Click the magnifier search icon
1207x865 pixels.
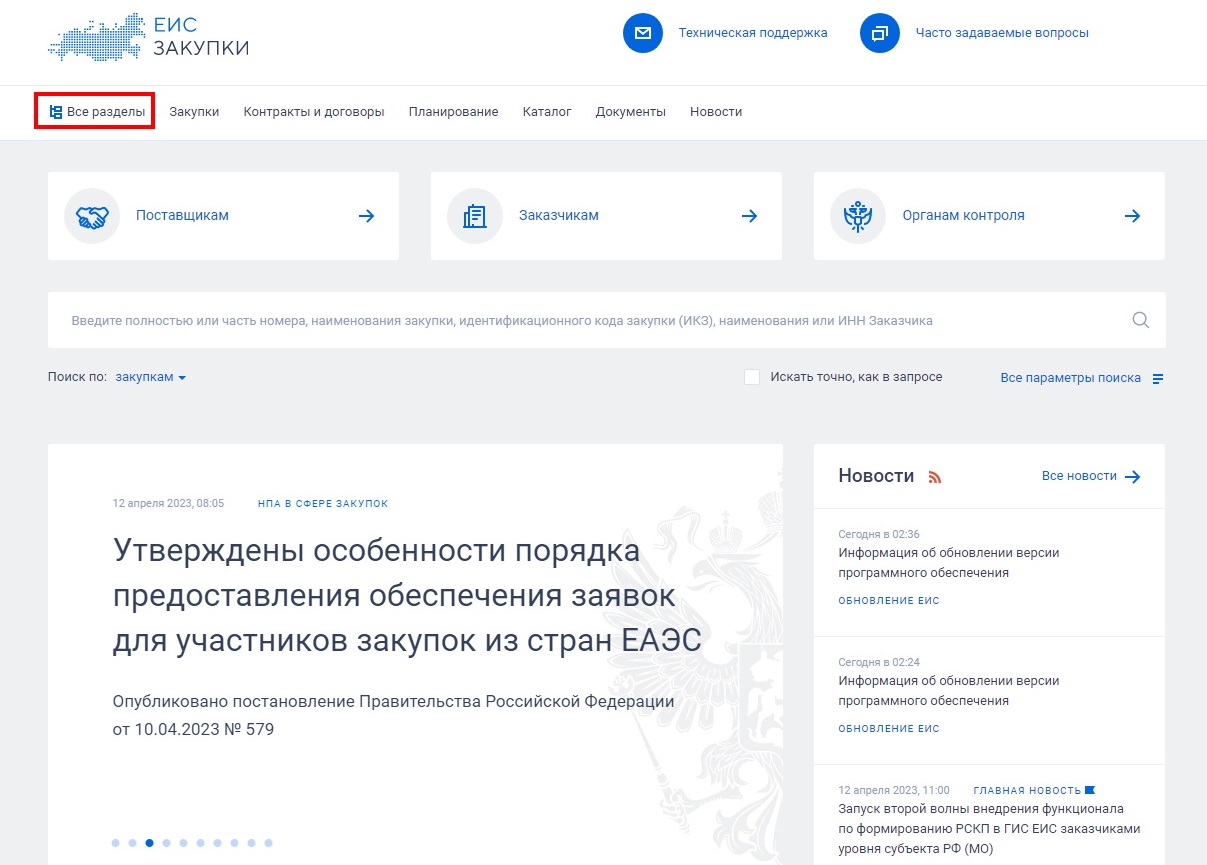tap(1141, 320)
